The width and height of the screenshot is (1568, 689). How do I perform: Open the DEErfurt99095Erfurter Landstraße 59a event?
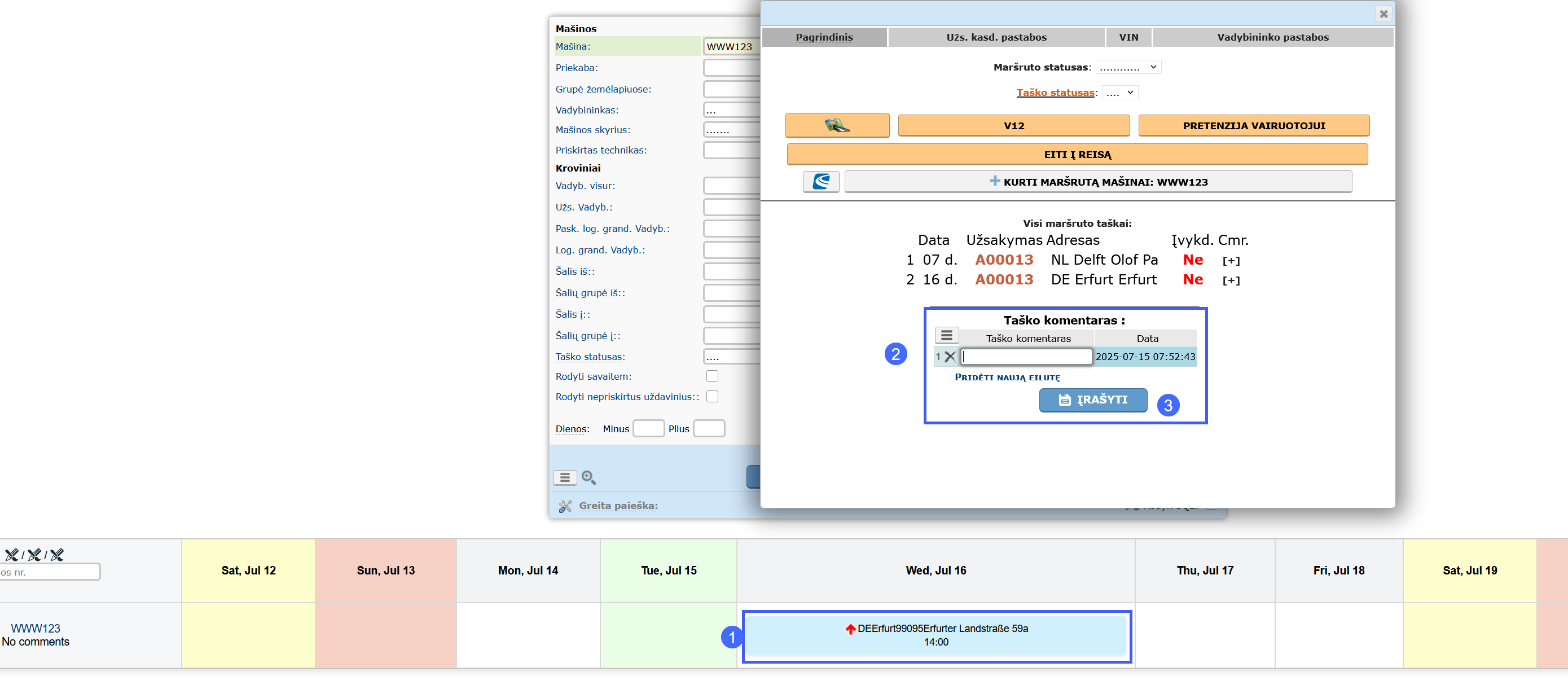936,635
